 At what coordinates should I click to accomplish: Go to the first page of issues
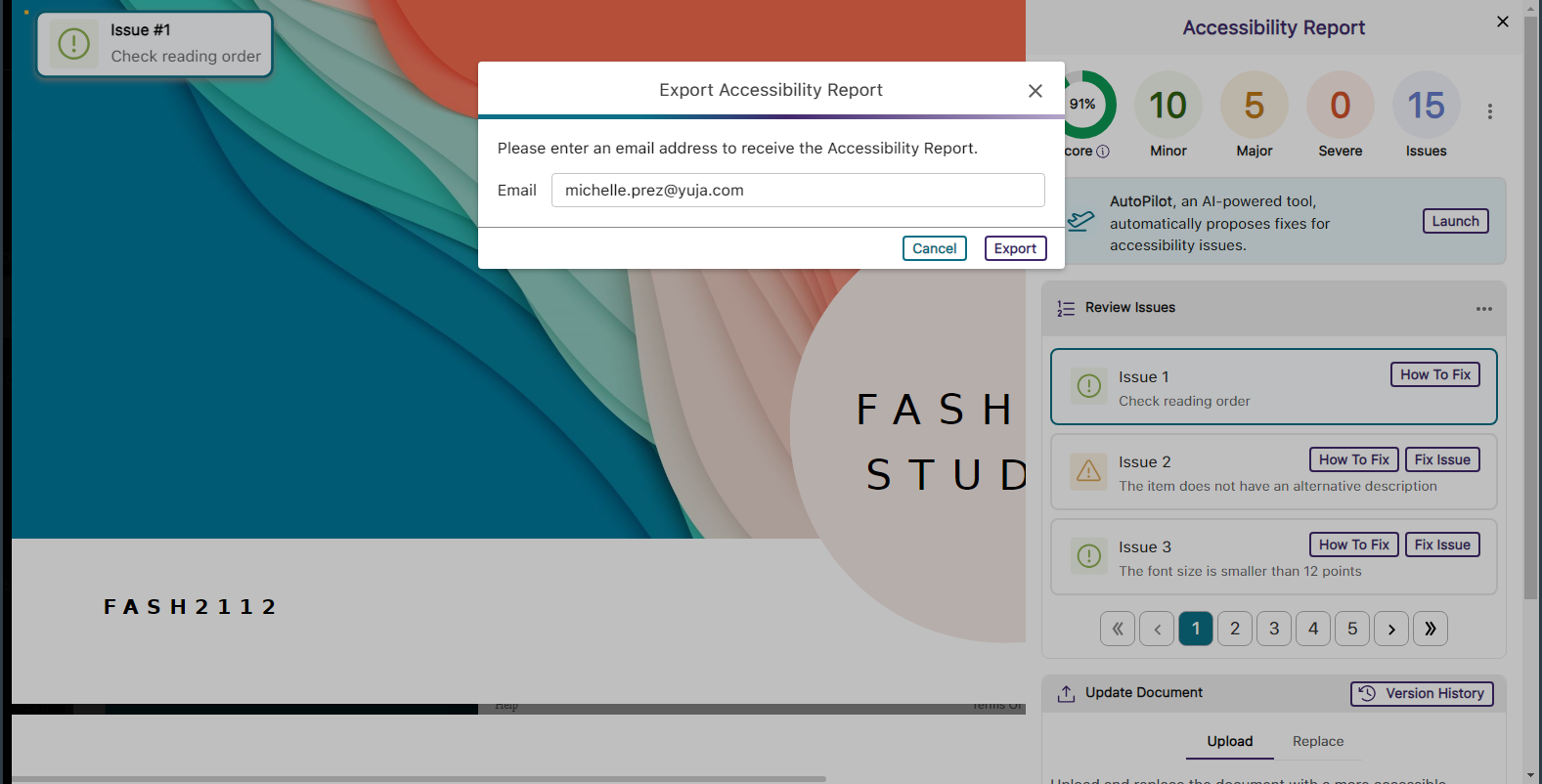(x=1117, y=629)
